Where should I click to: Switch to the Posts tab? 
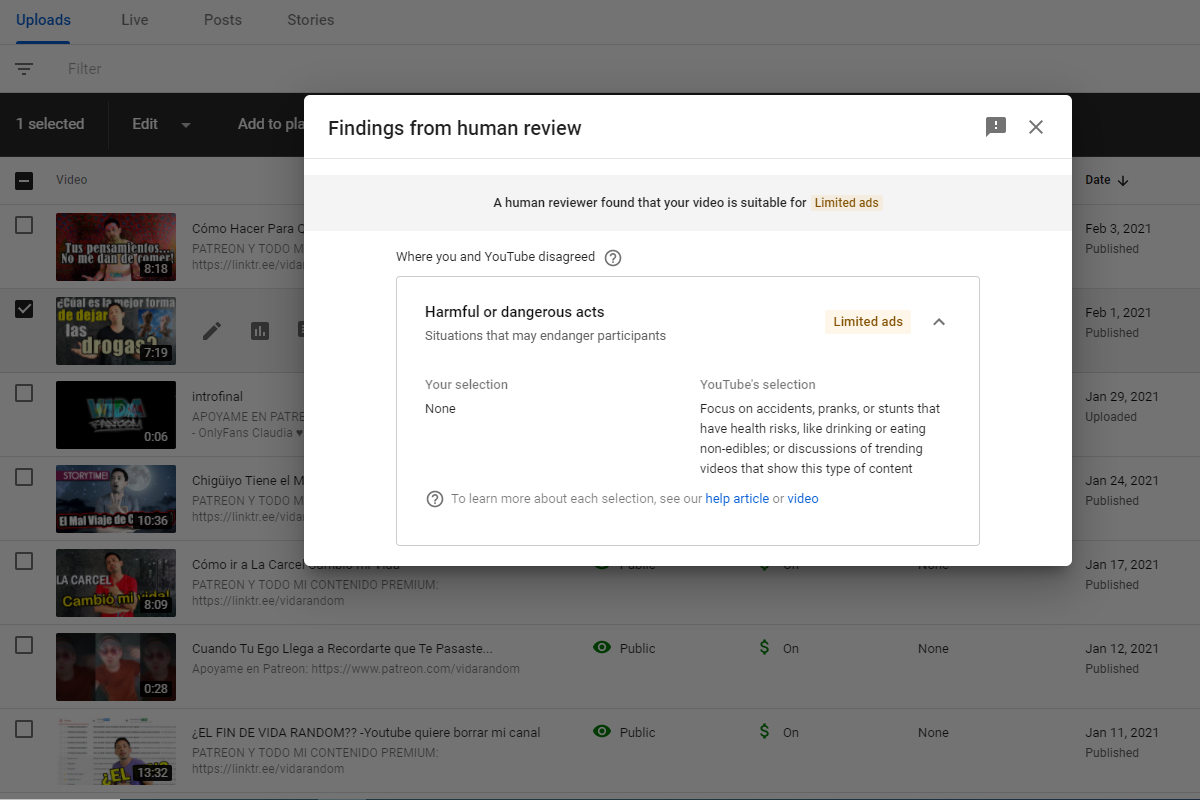pyautogui.click(x=222, y=20)
